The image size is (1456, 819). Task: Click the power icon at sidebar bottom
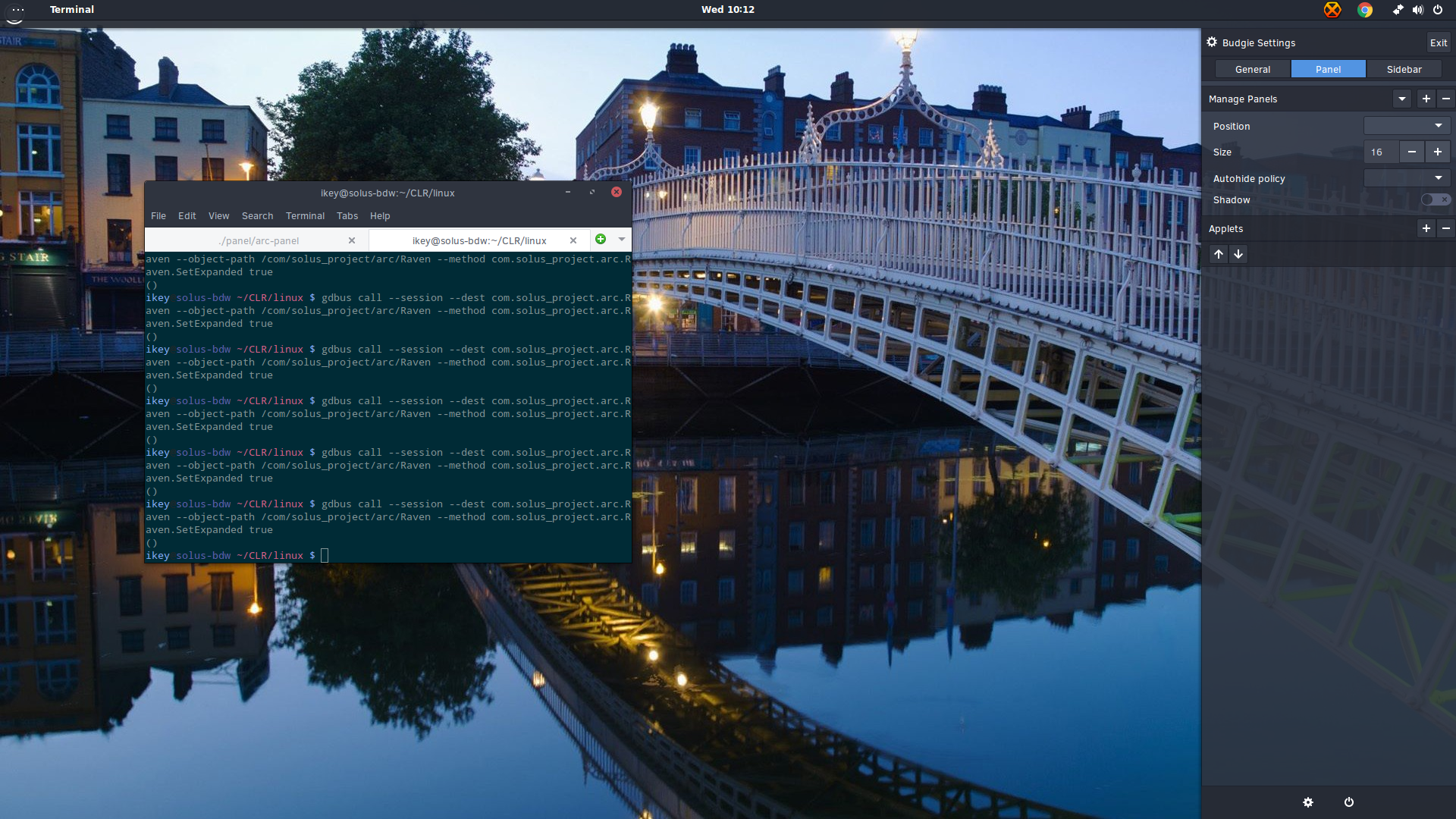click(1349, 802)
